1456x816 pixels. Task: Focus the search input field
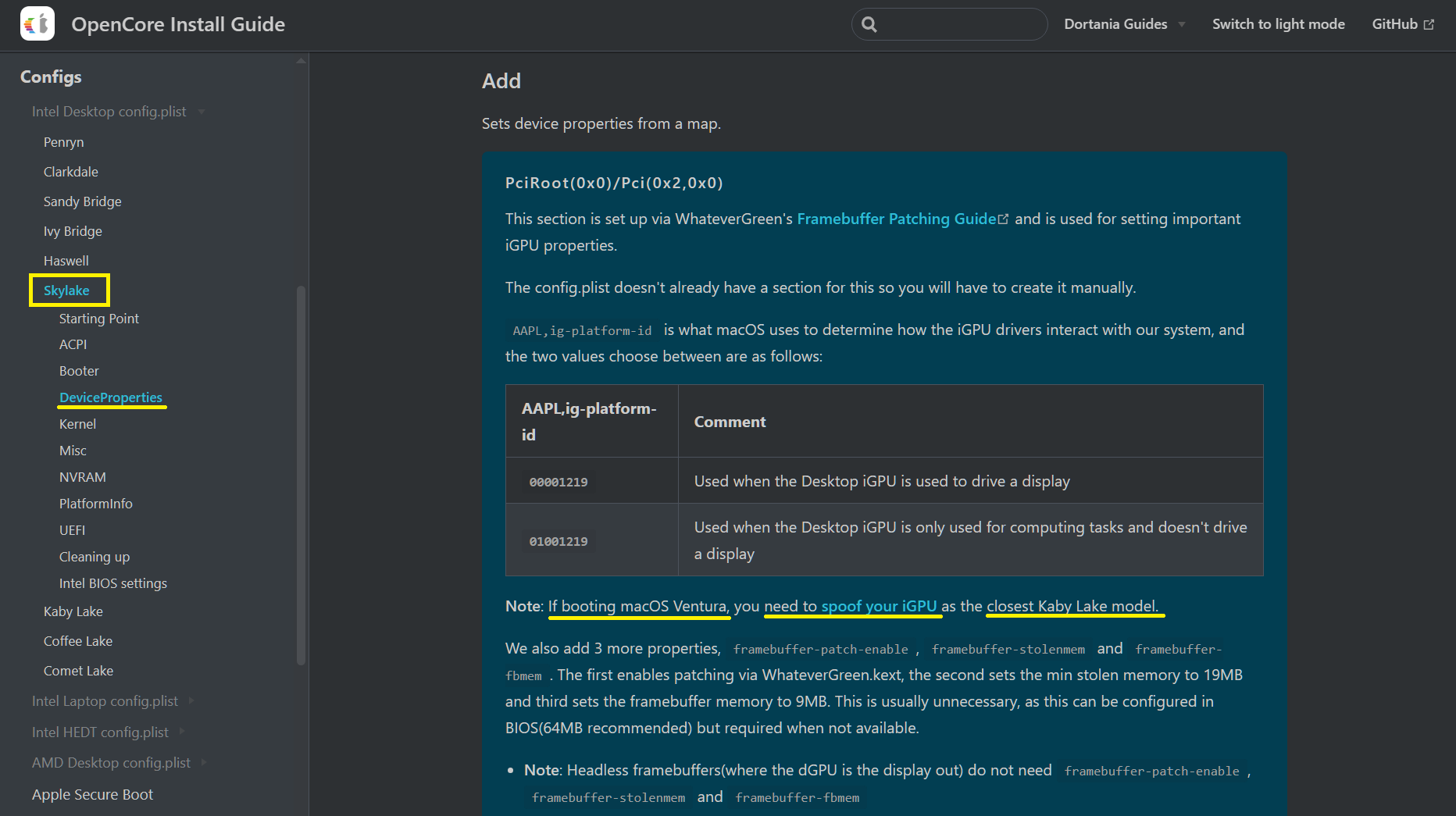[x=949, y=24]
